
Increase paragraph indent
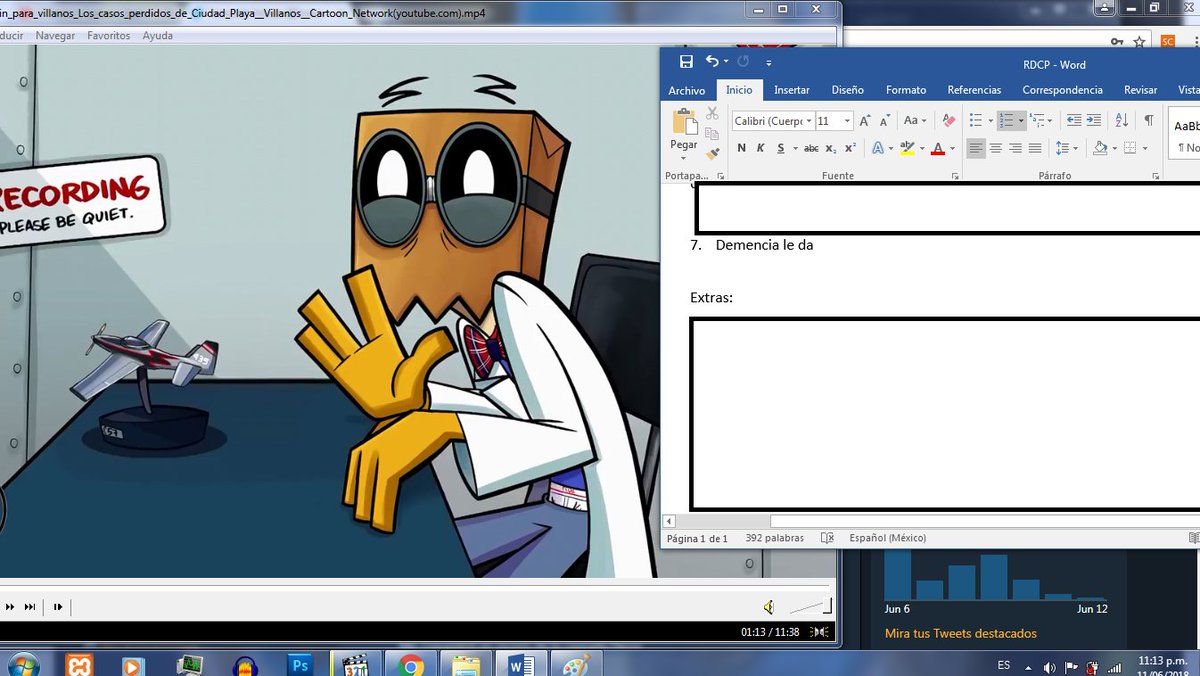pos(1094,121)
